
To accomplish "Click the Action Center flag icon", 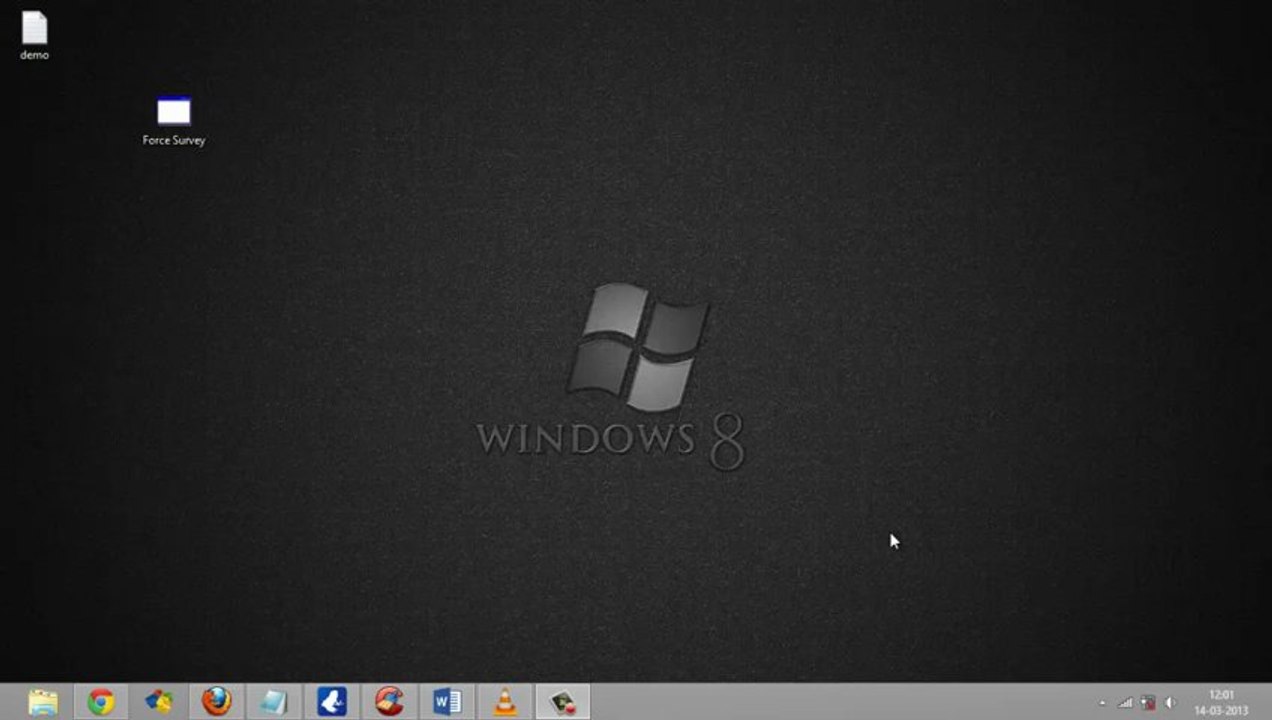I will tap(1148, 703).
